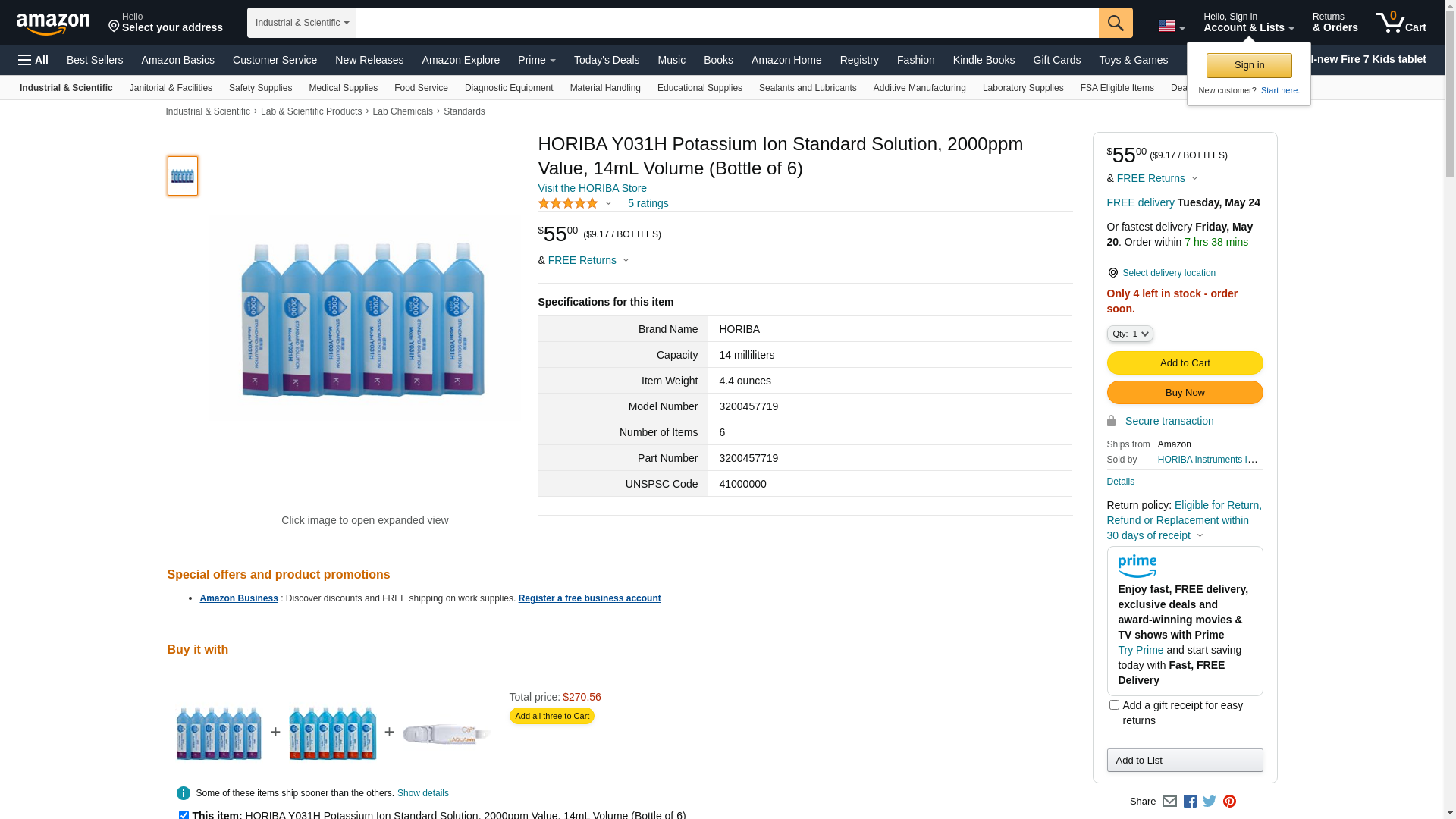Enable the gift receipt checkbox
This screenshot has width=1456, height=819.
click(1114, 705)
